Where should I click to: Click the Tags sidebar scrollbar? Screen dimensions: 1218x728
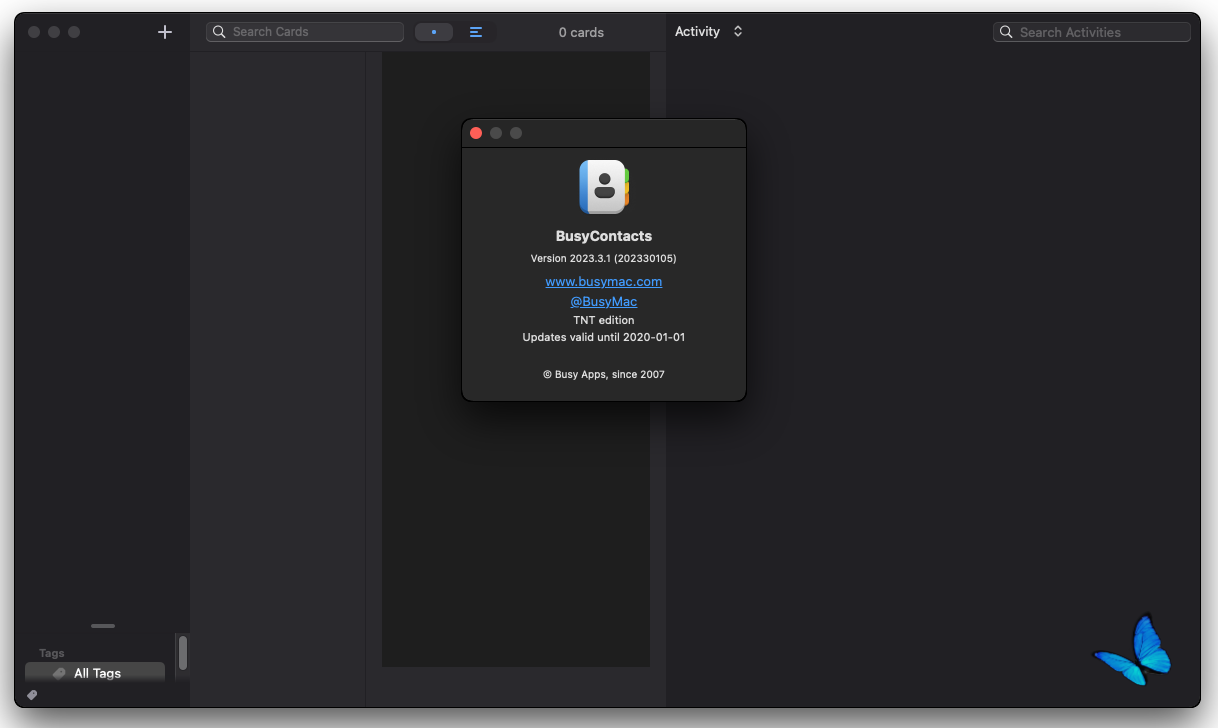tap(183, 653)
